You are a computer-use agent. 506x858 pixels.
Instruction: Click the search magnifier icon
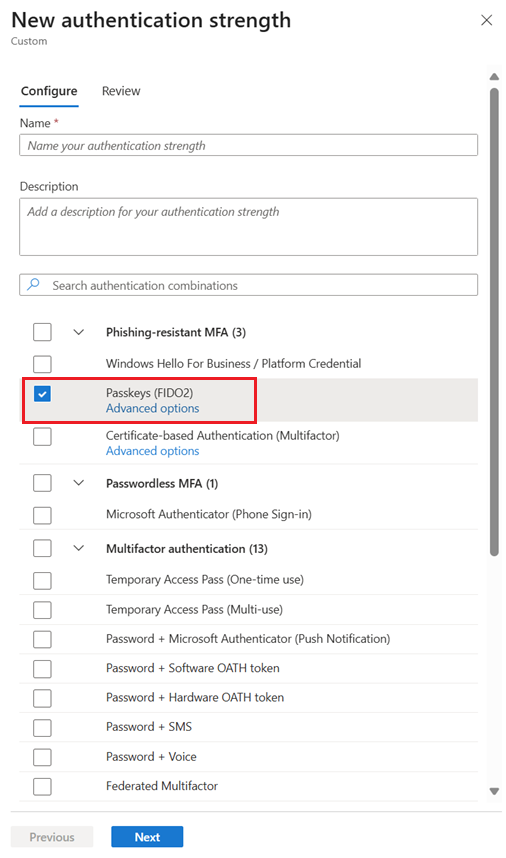tap(33, 285)
